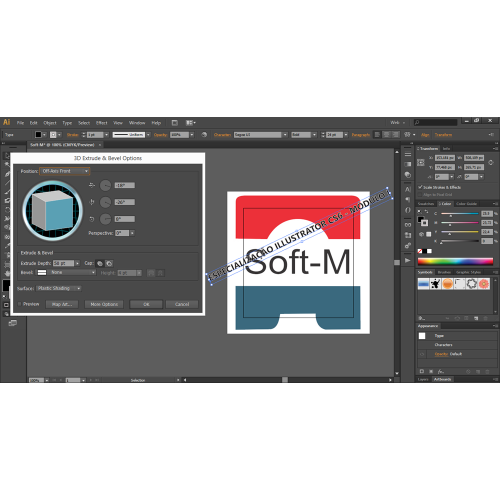Select the orange sphere symbol thumbnail
500x500 pixels.
448,284
